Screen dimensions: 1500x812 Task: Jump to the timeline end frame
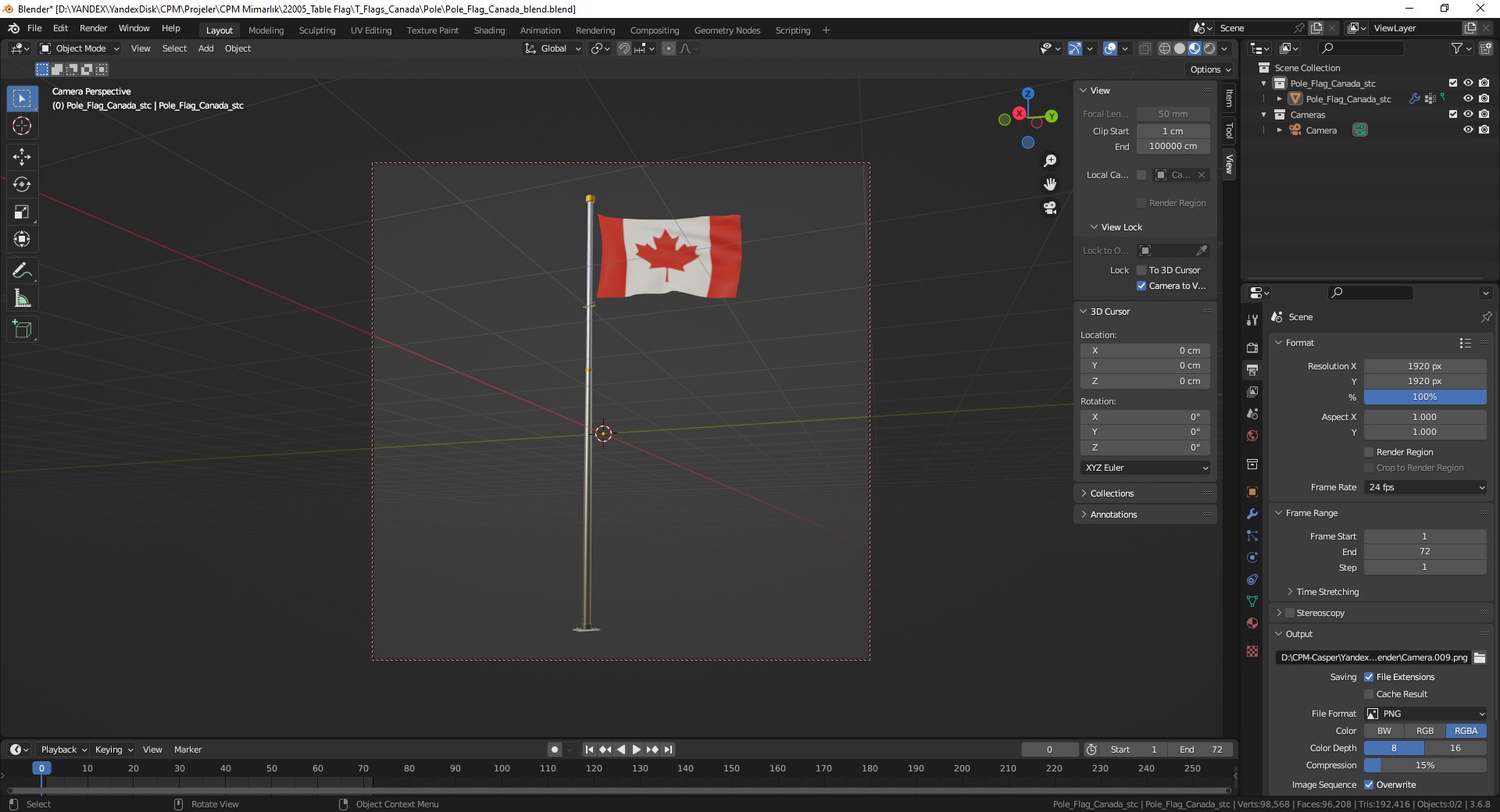[x=669, y=750]
